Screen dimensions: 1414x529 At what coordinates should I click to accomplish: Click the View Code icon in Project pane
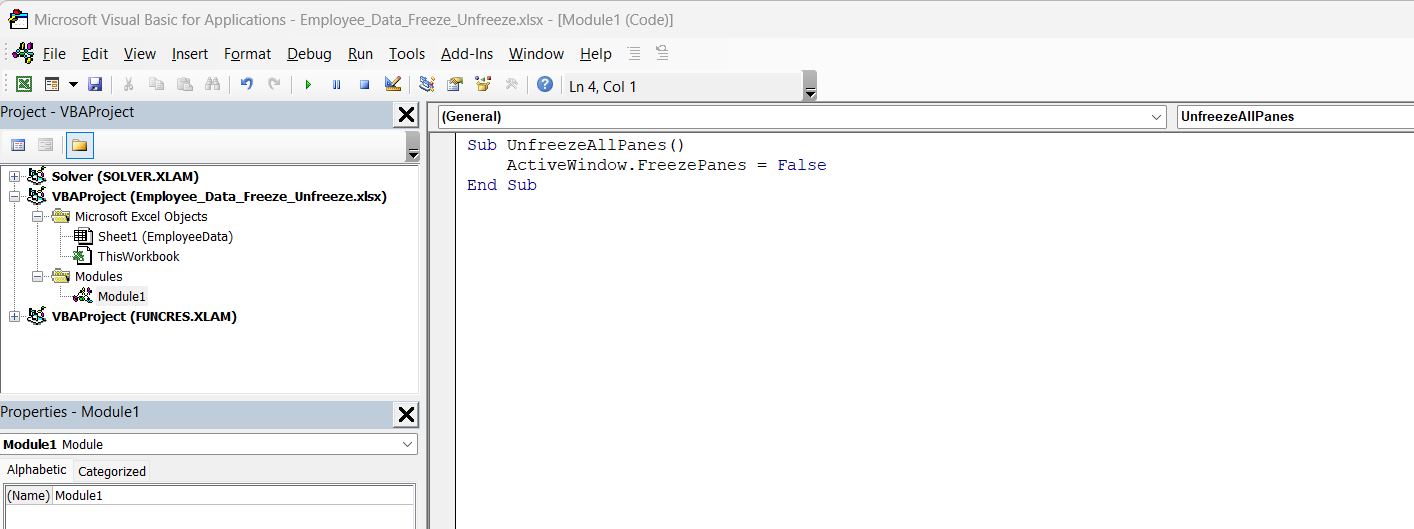pyautogui.click(x=18, y=145)
